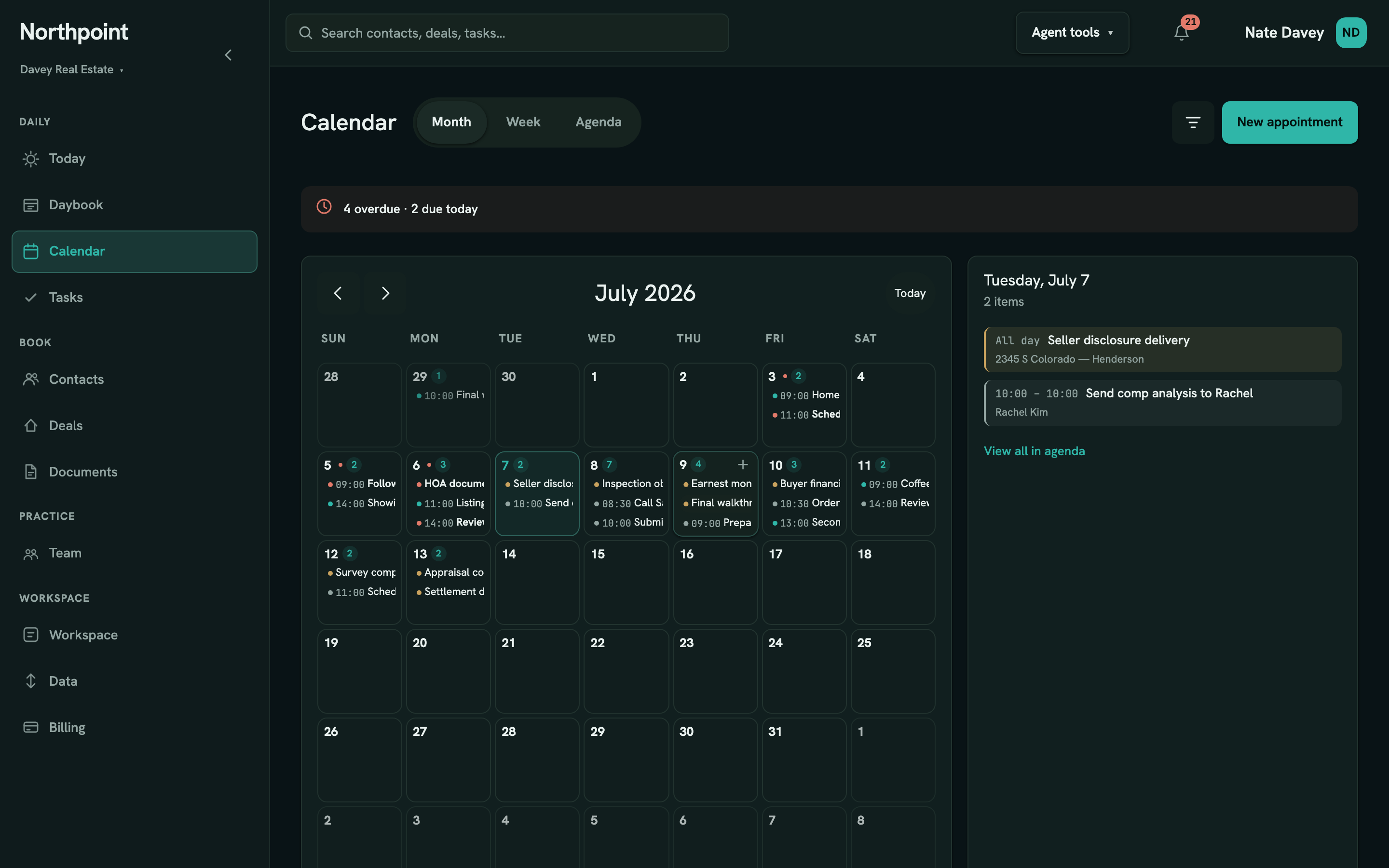The height and width of the screenshot is (868, 1389).
Task: Open Final walkthrough event on July 9
Action: pos(717,503)
